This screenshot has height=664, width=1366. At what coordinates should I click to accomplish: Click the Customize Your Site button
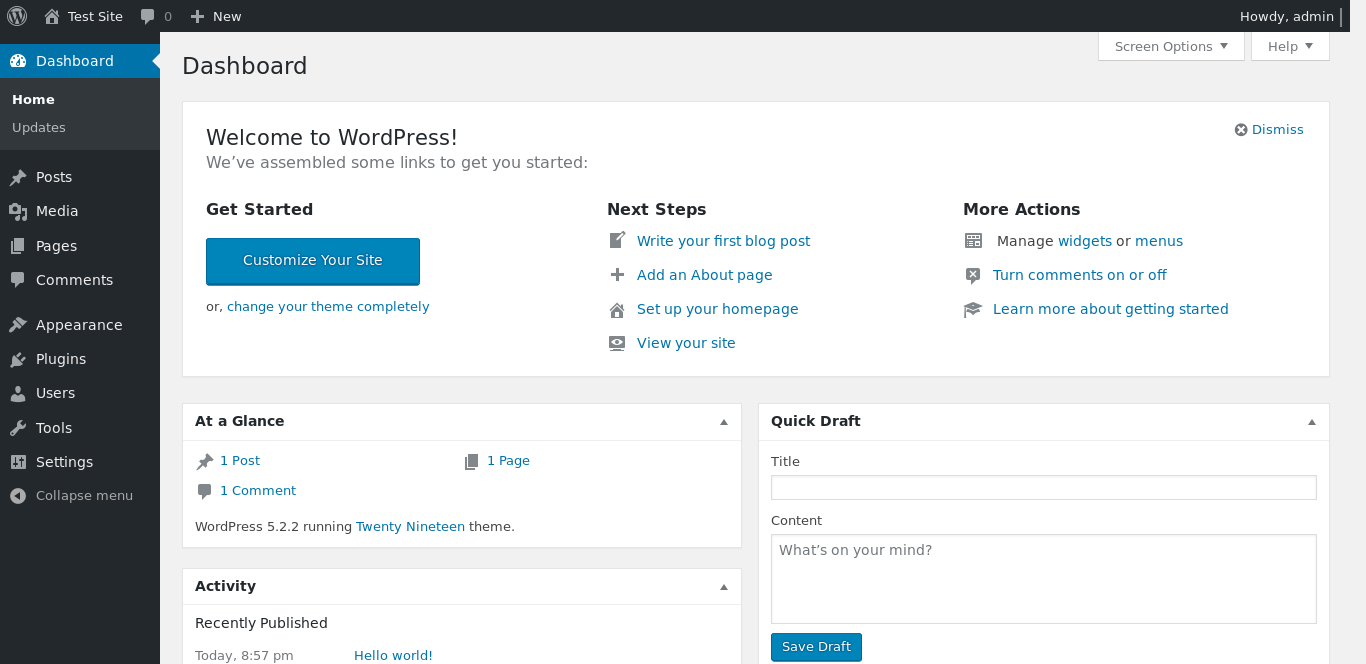[x=313, y=261]
